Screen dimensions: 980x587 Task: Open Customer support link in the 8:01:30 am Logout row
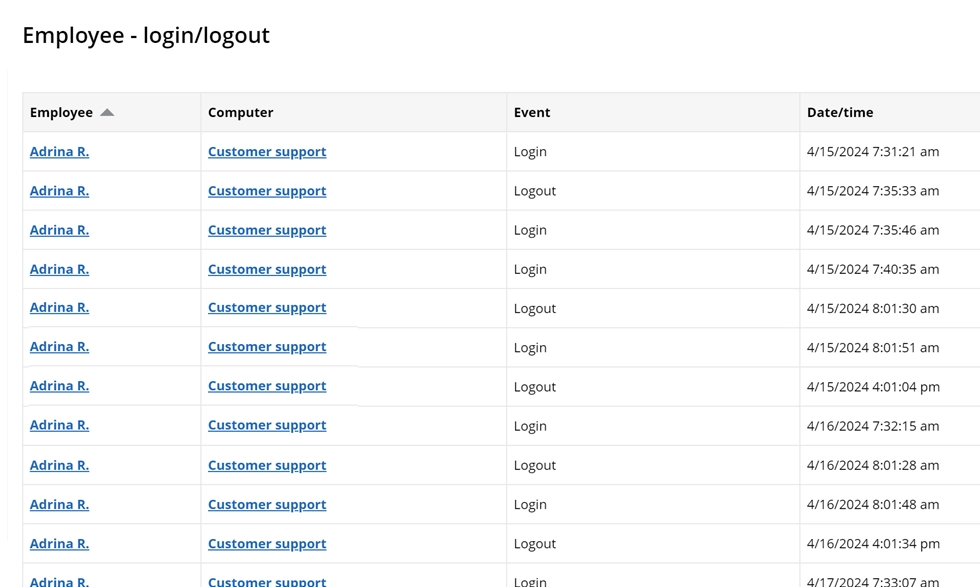tap(266, 307)
